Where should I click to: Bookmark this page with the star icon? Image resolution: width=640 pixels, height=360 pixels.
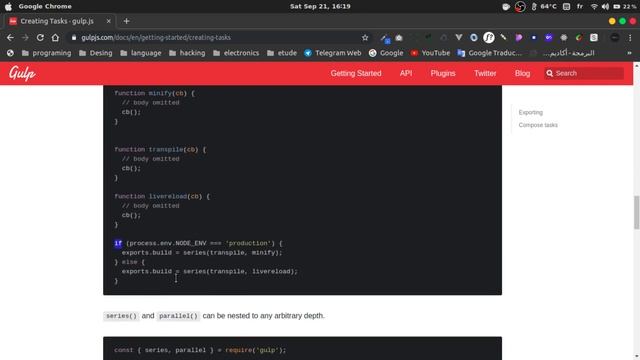tap(365, 38)
